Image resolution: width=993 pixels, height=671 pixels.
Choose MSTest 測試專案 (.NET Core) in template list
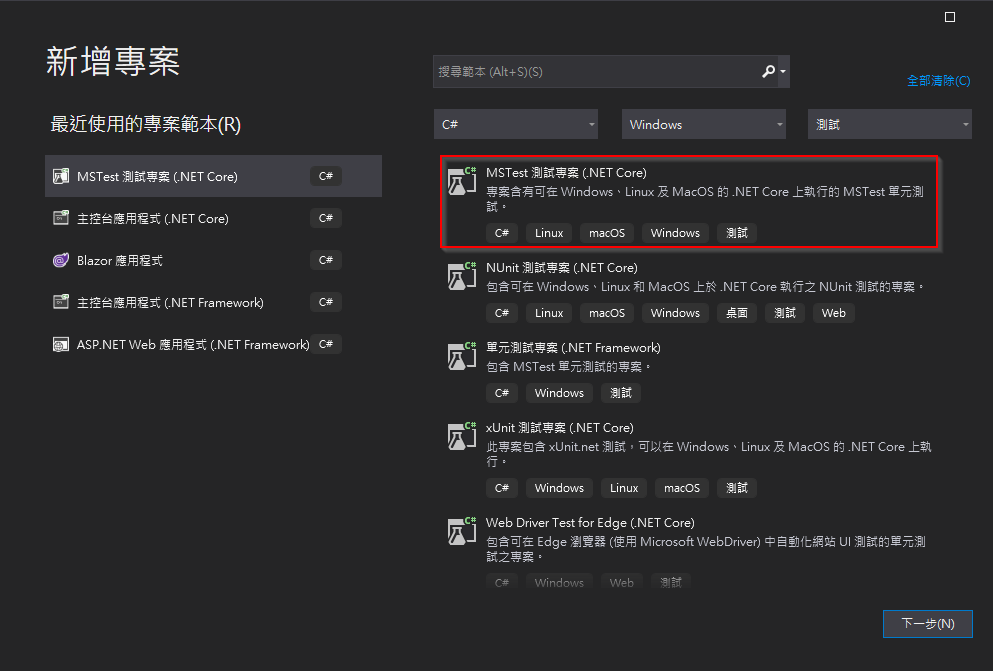(x=689, y=201)
